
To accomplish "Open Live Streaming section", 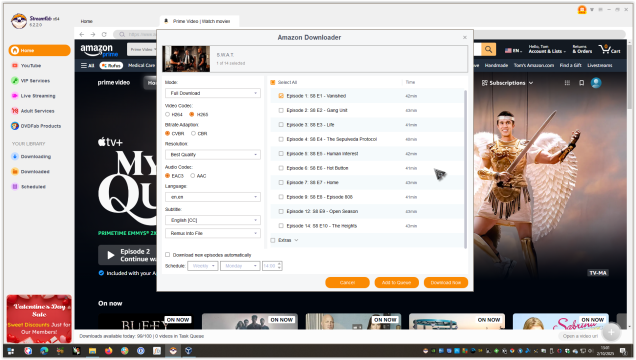I will coord(37,96).
